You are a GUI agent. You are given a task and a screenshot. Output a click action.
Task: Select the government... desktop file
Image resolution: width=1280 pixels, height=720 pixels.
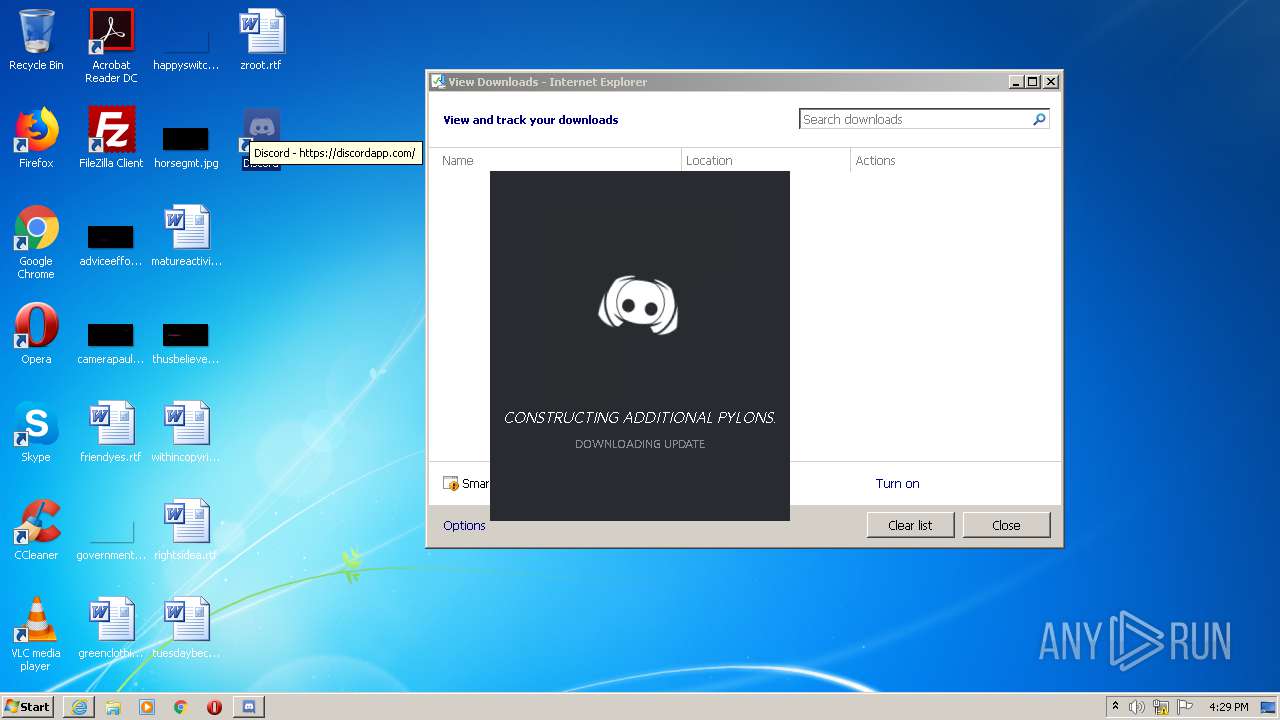tap(111, 540)
